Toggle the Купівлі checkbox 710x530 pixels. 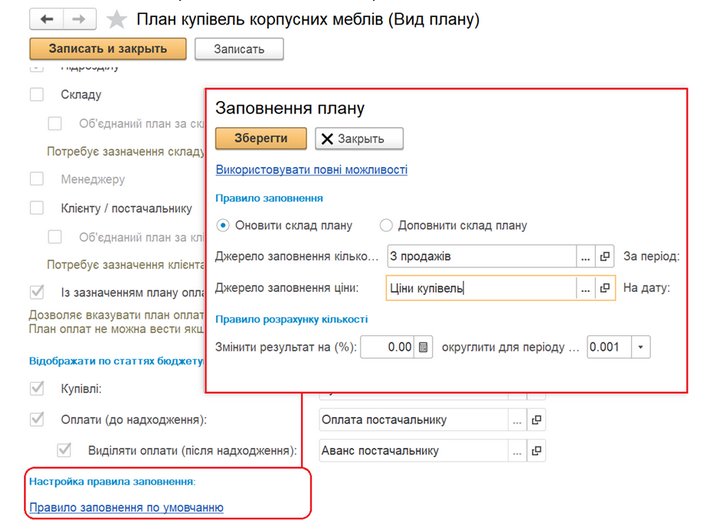click(38, 388)
